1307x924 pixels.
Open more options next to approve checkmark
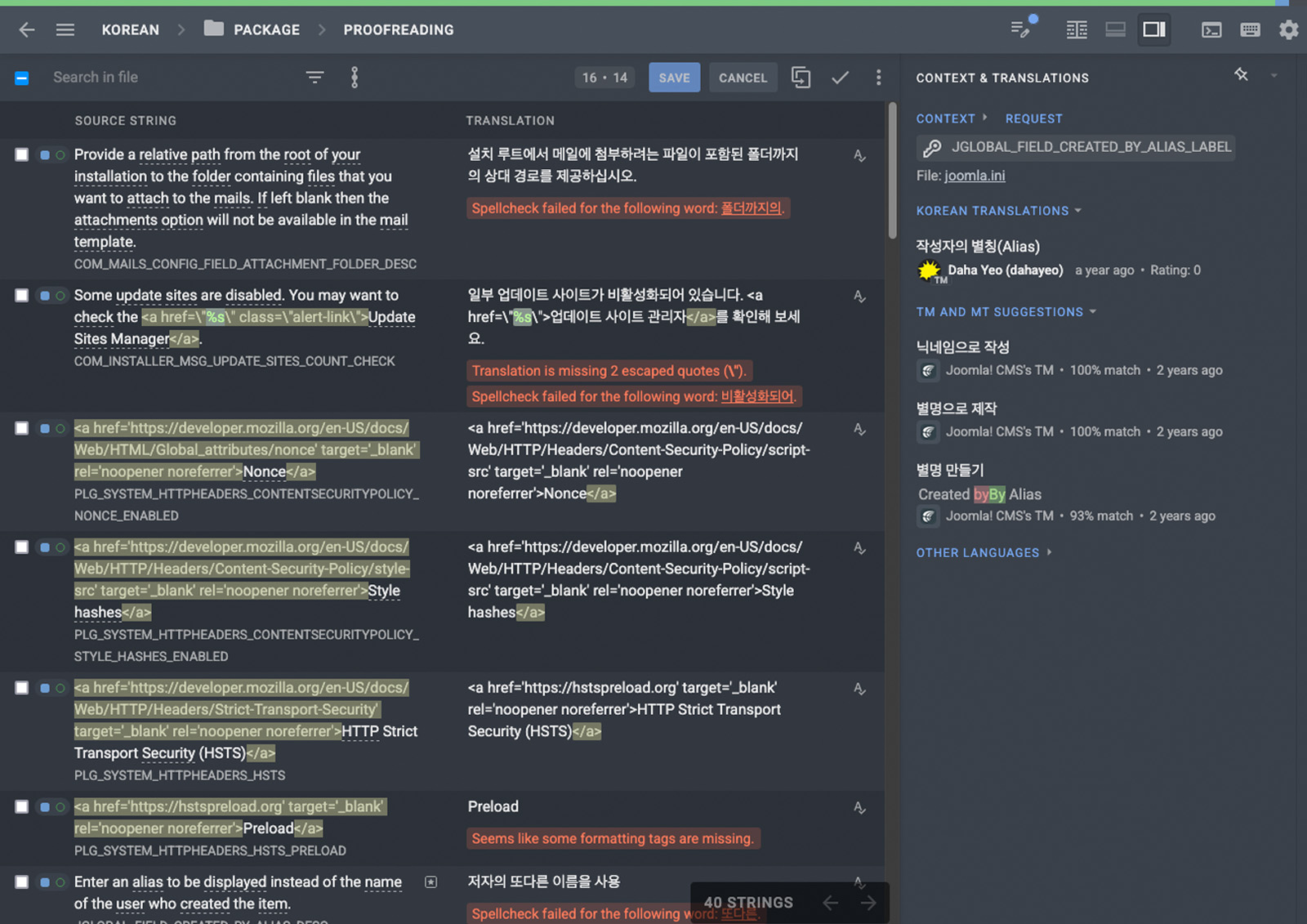coord(878,78)
